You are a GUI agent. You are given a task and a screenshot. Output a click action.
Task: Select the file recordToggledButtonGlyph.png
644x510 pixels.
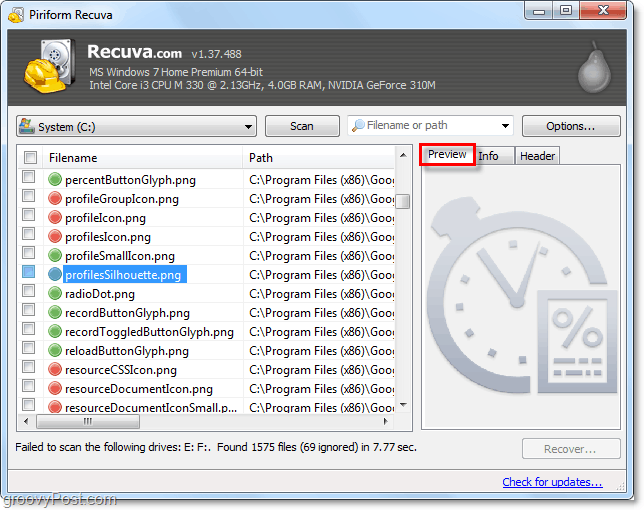[150, 332]
